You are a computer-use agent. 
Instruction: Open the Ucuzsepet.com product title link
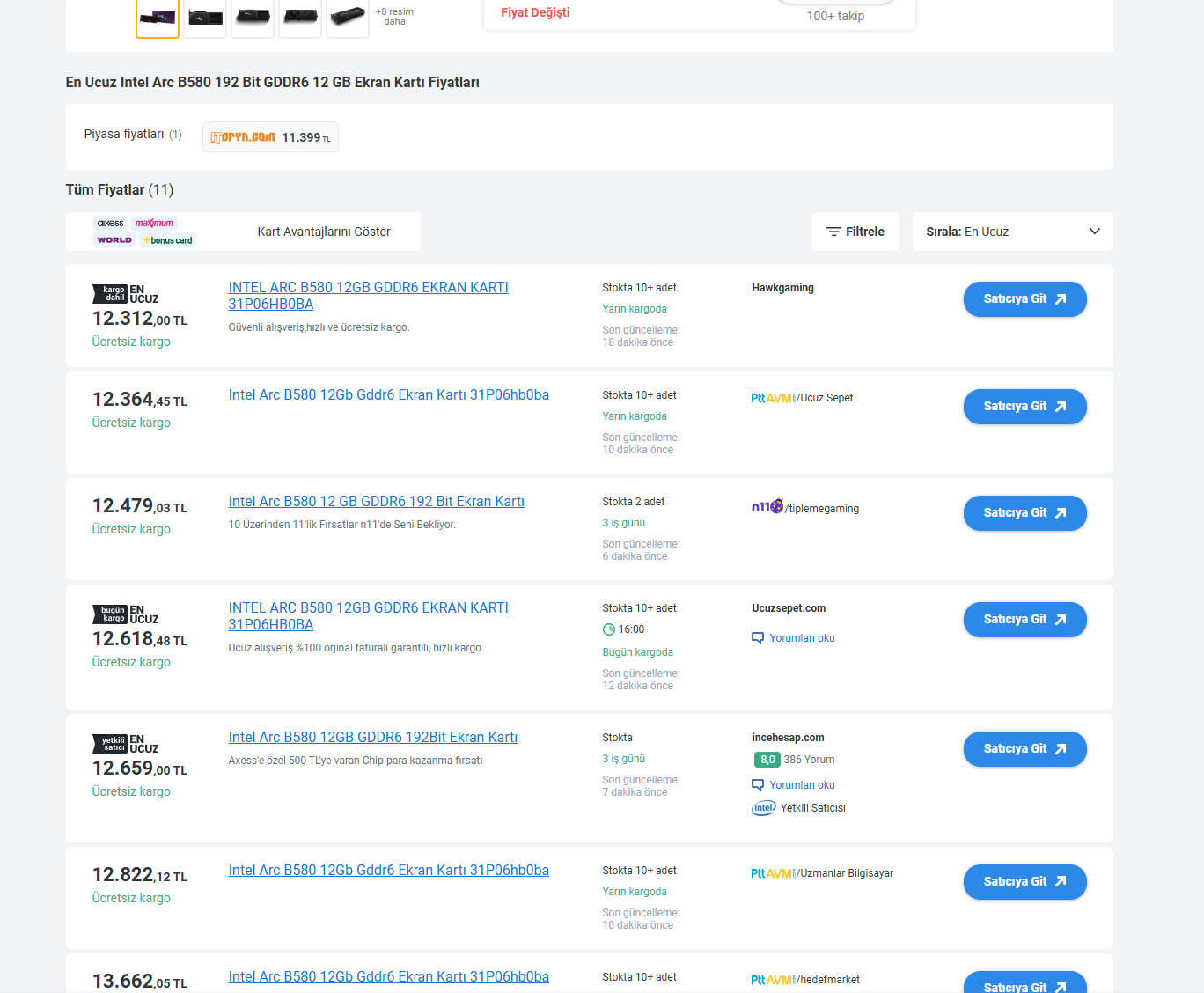[x=369, y=616]
